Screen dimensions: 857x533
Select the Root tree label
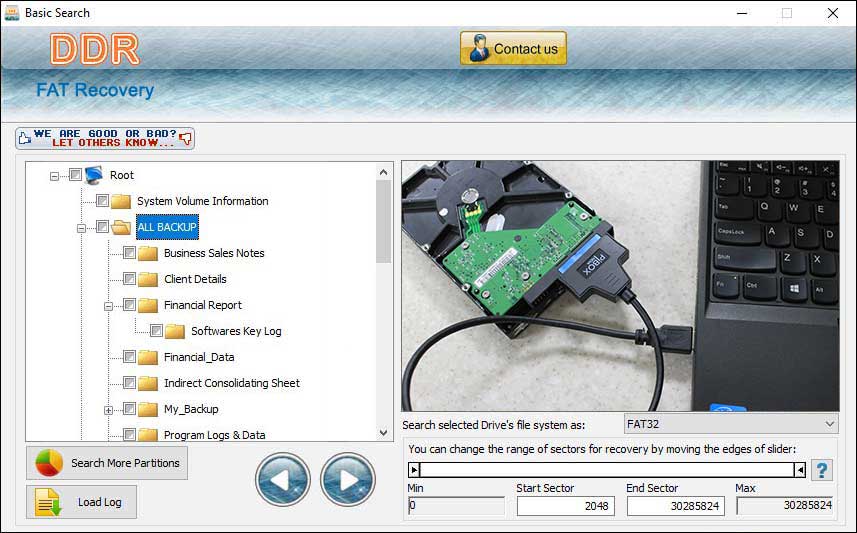121,175
